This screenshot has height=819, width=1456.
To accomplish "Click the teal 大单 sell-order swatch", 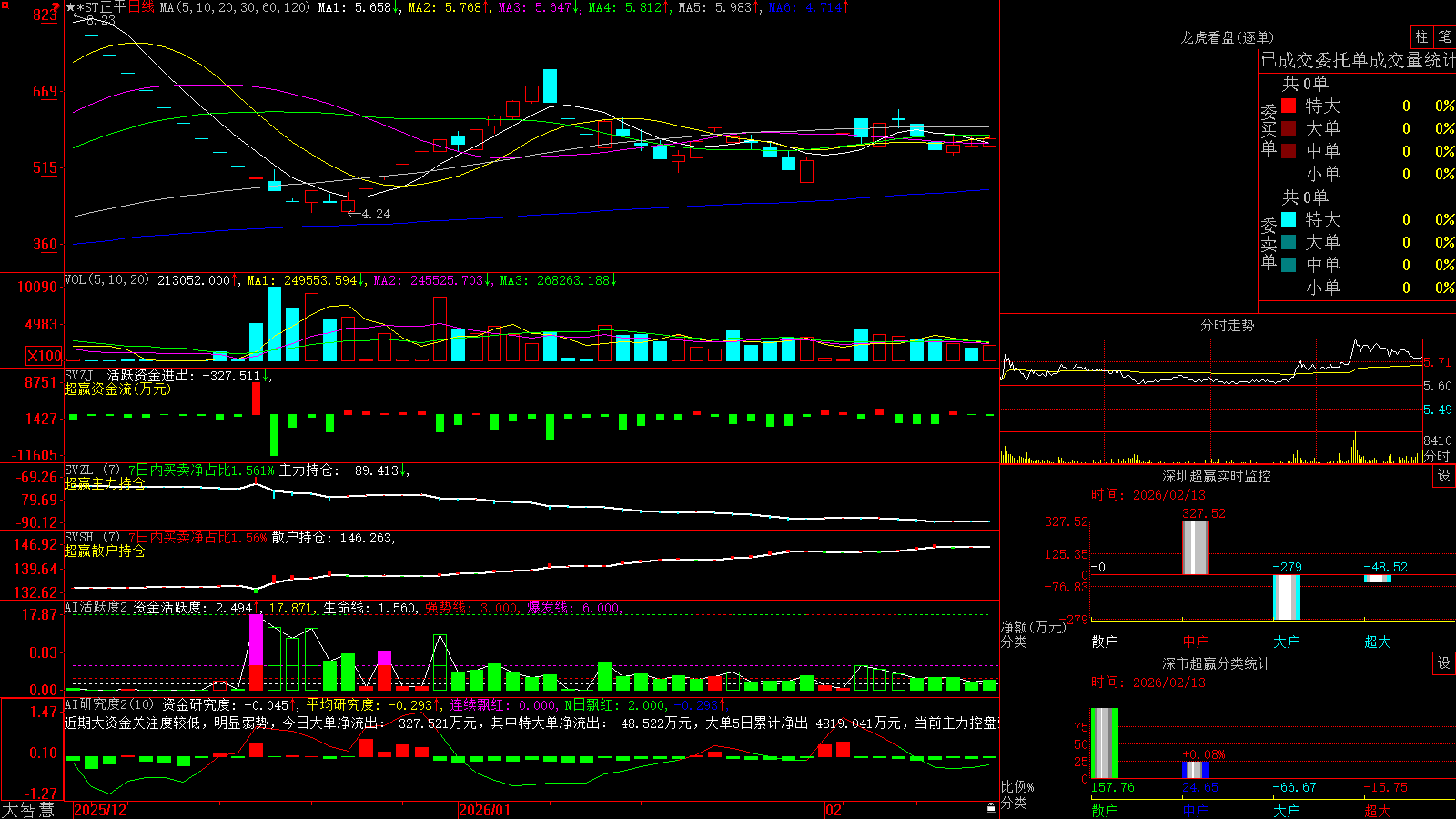I will (x=1289, y=242).
